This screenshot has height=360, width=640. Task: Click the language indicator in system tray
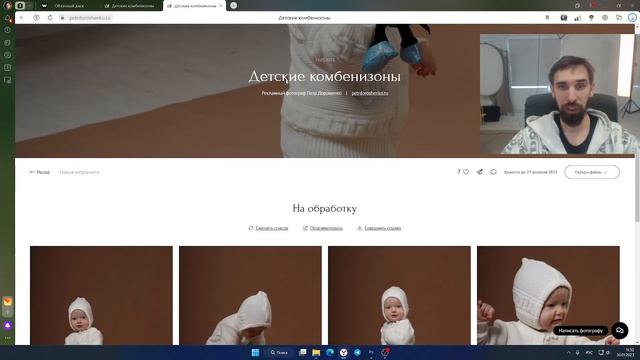pos(589,352)
